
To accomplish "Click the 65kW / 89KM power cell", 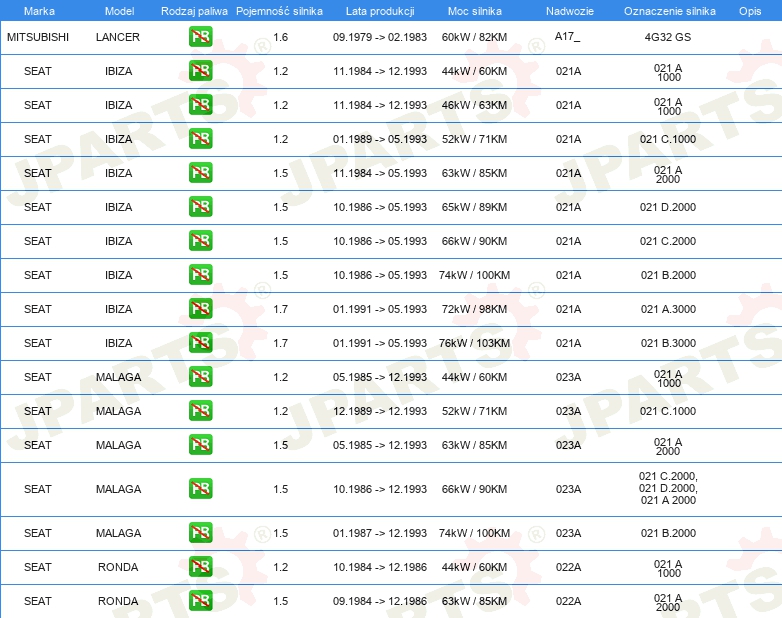I will 474,207.
